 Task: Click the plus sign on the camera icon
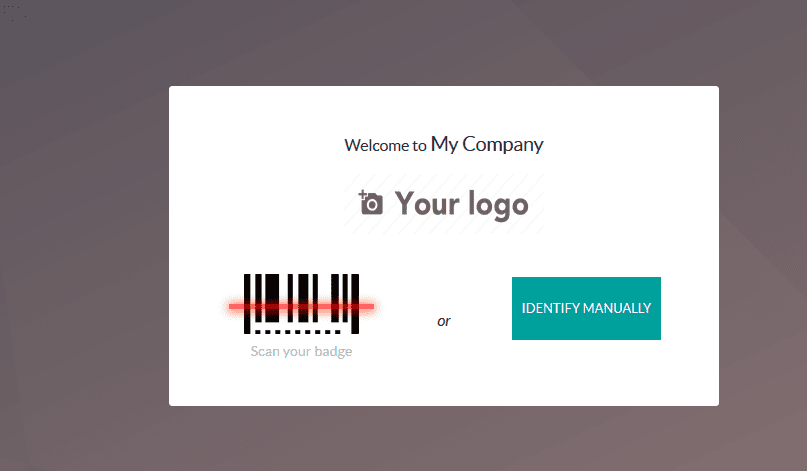tap(363, 193)
